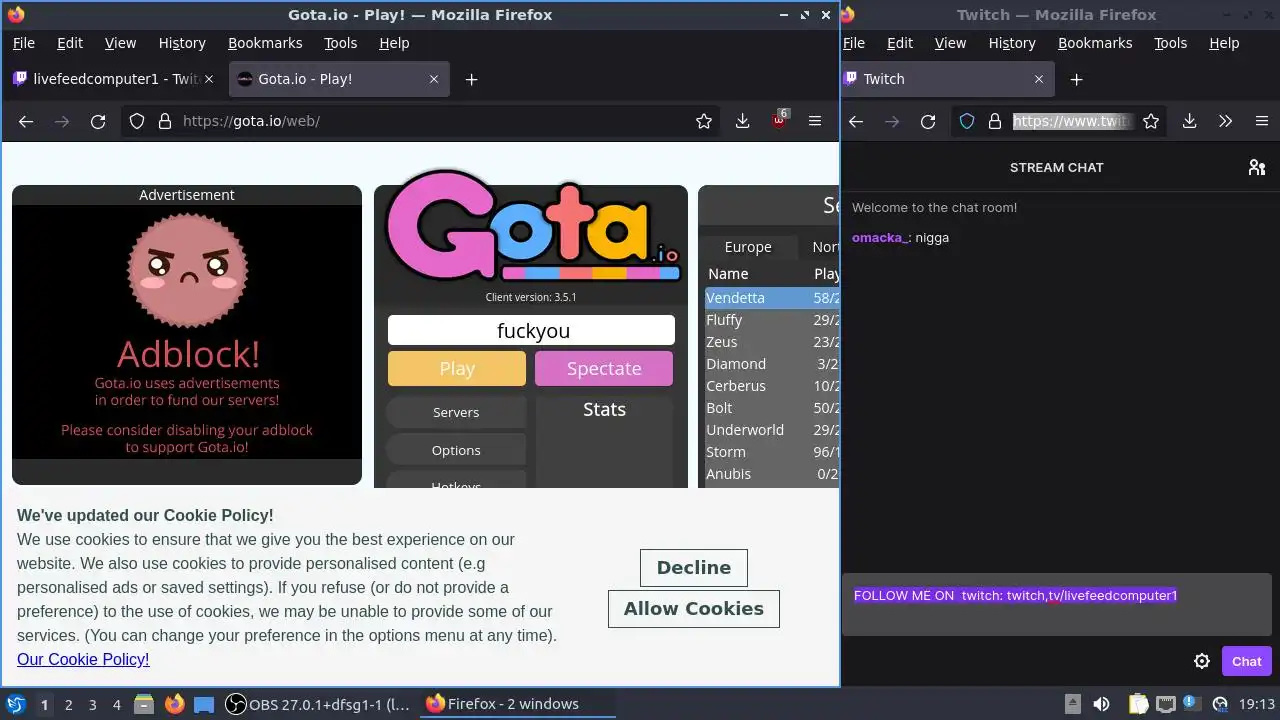Open the uBlock extension icon with badge
The height and width of the screenshot is (720, 1280).
pos(780,120)
